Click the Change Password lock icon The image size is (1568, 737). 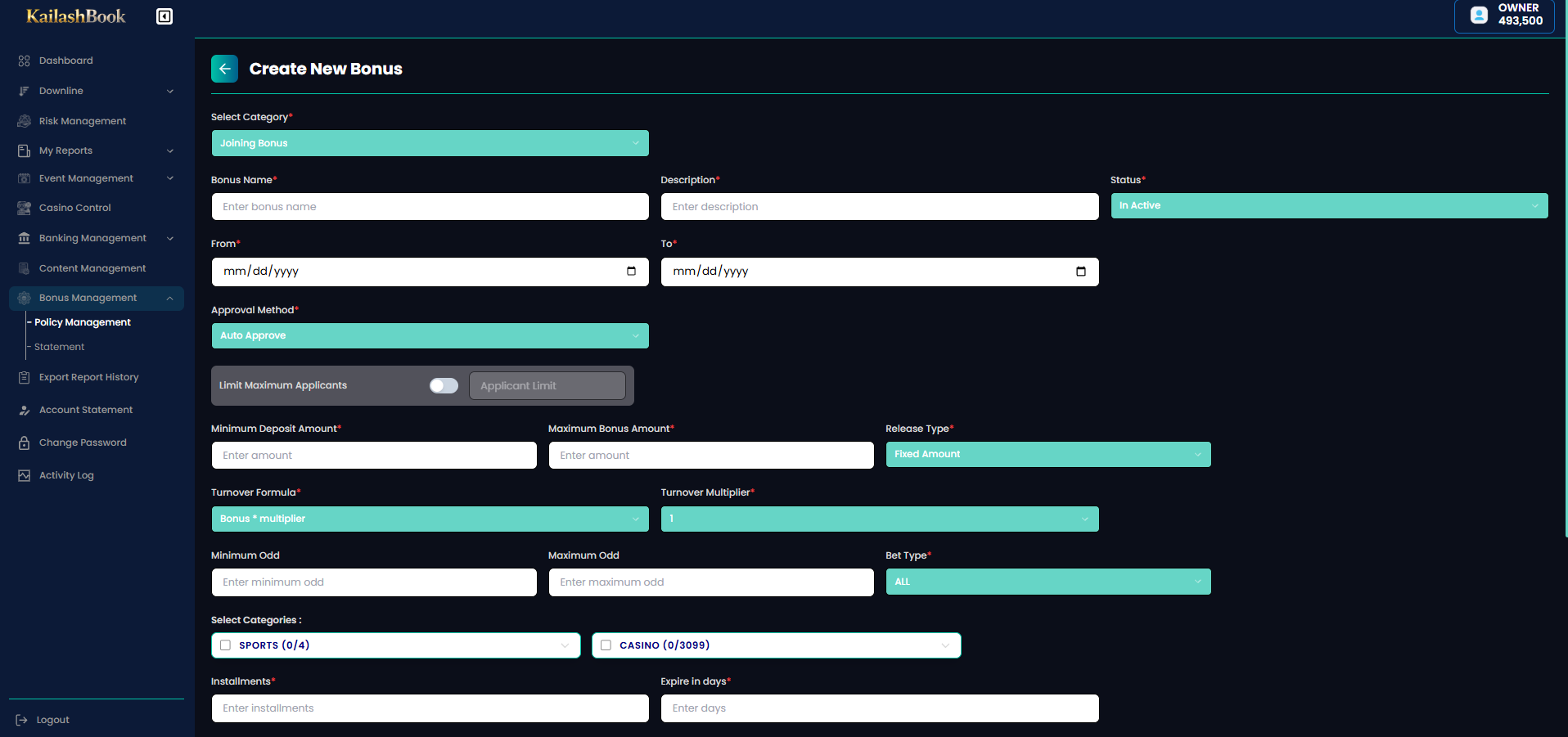tap(24, 443)
